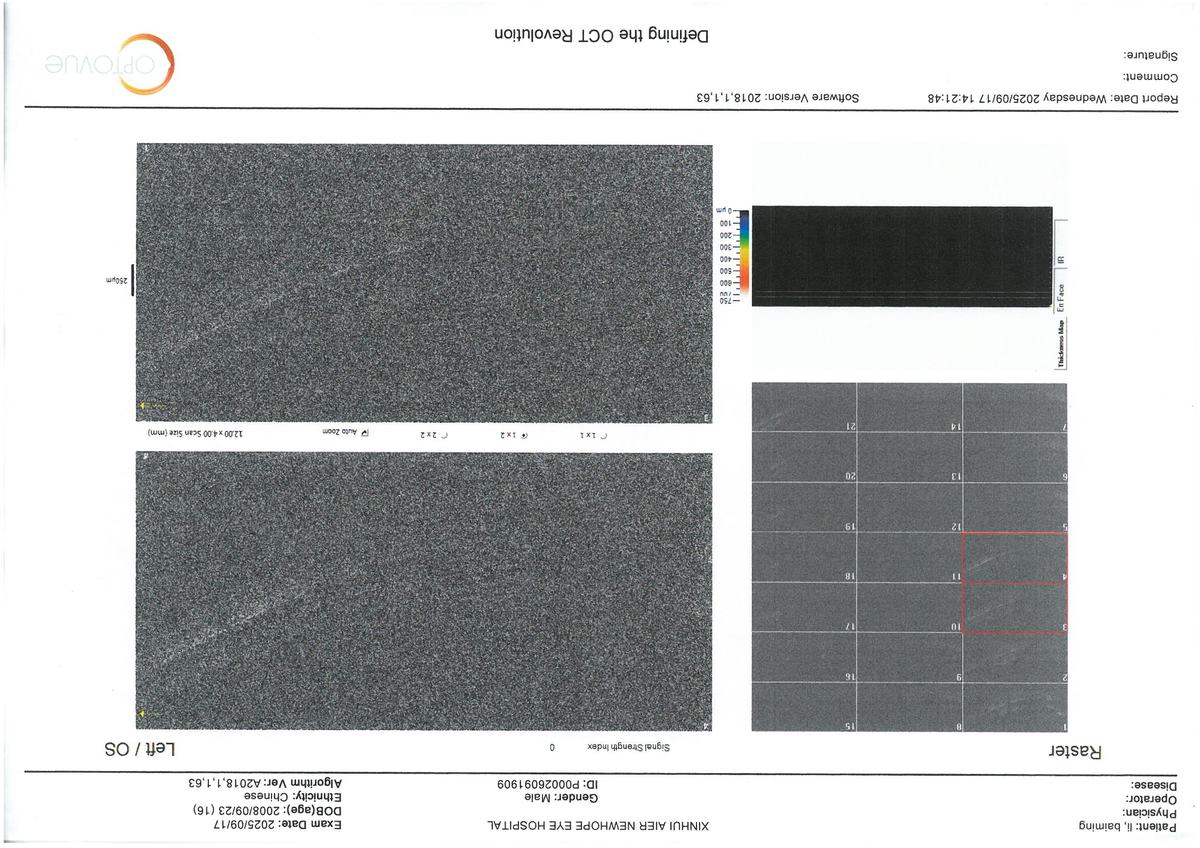Select raster scan line 9 thumbnail
1200x848 pixels.
pos(909,657)
